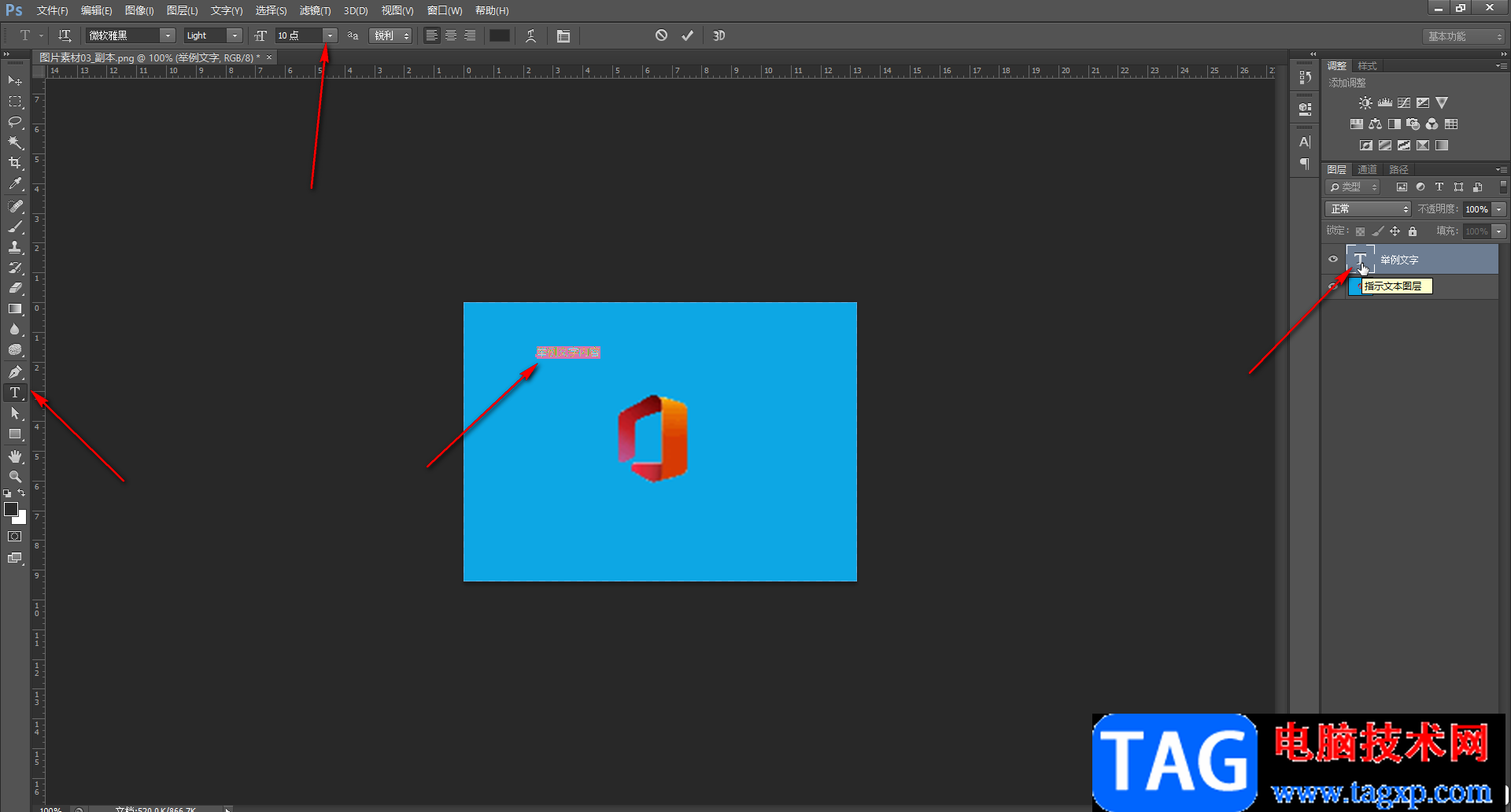Left align the text

point(432,35)
